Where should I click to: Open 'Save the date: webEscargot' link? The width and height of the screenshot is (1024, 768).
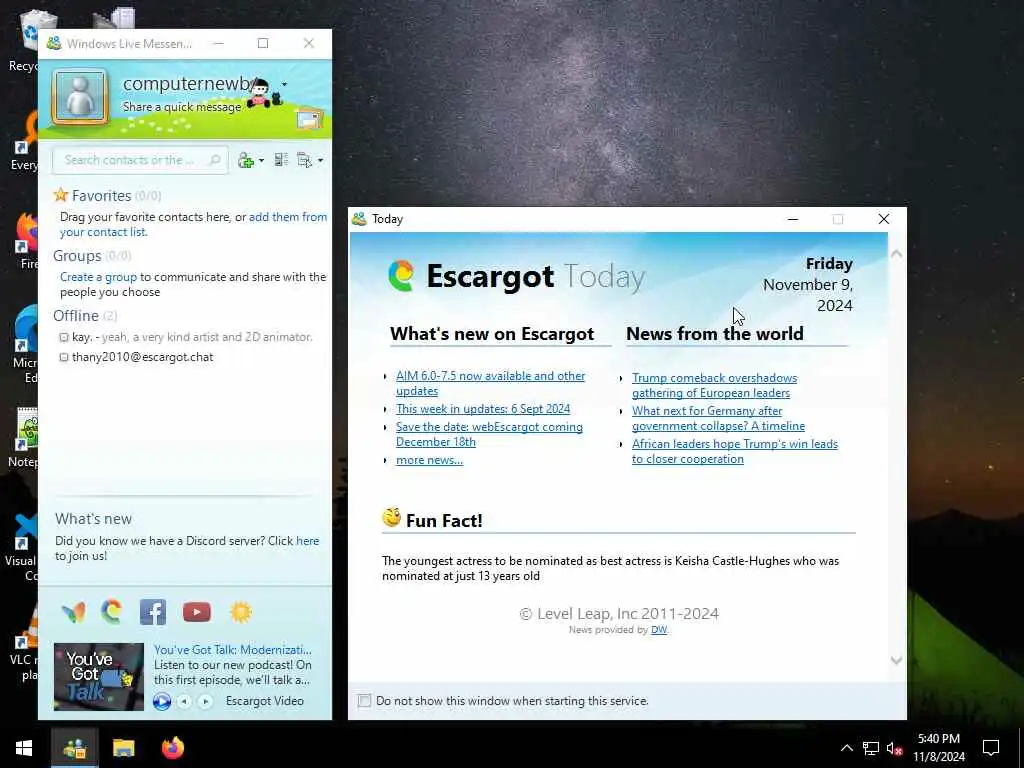(x=489, y=434)
